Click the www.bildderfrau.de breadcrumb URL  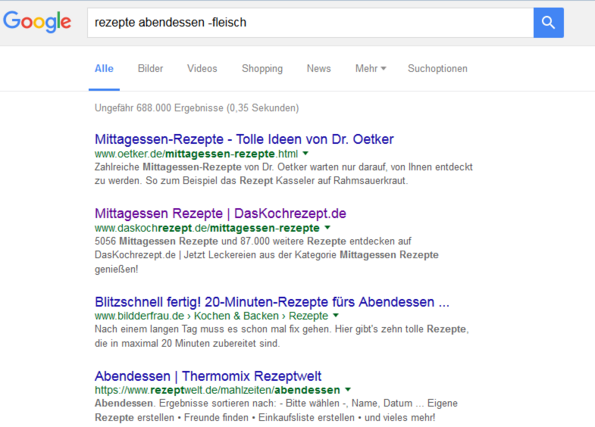click(211, 316)
